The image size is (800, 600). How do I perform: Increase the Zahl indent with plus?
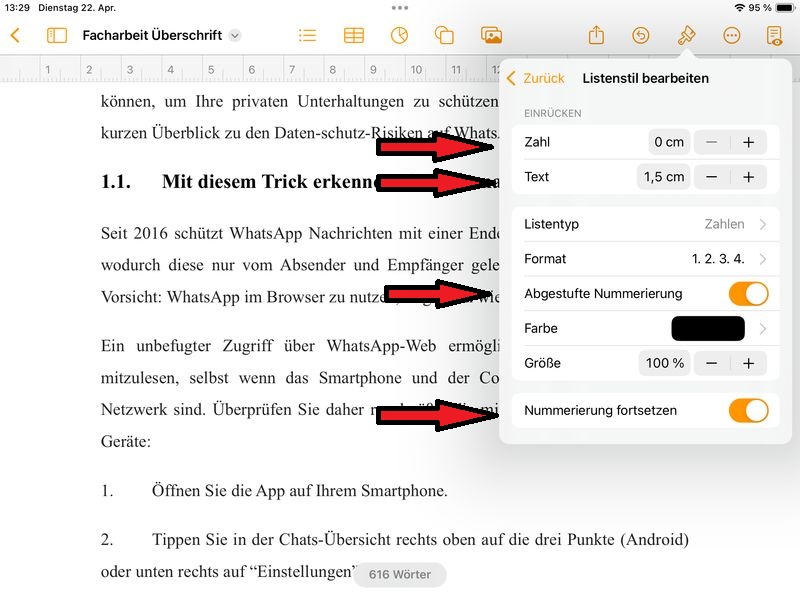[x=748, y=142]
